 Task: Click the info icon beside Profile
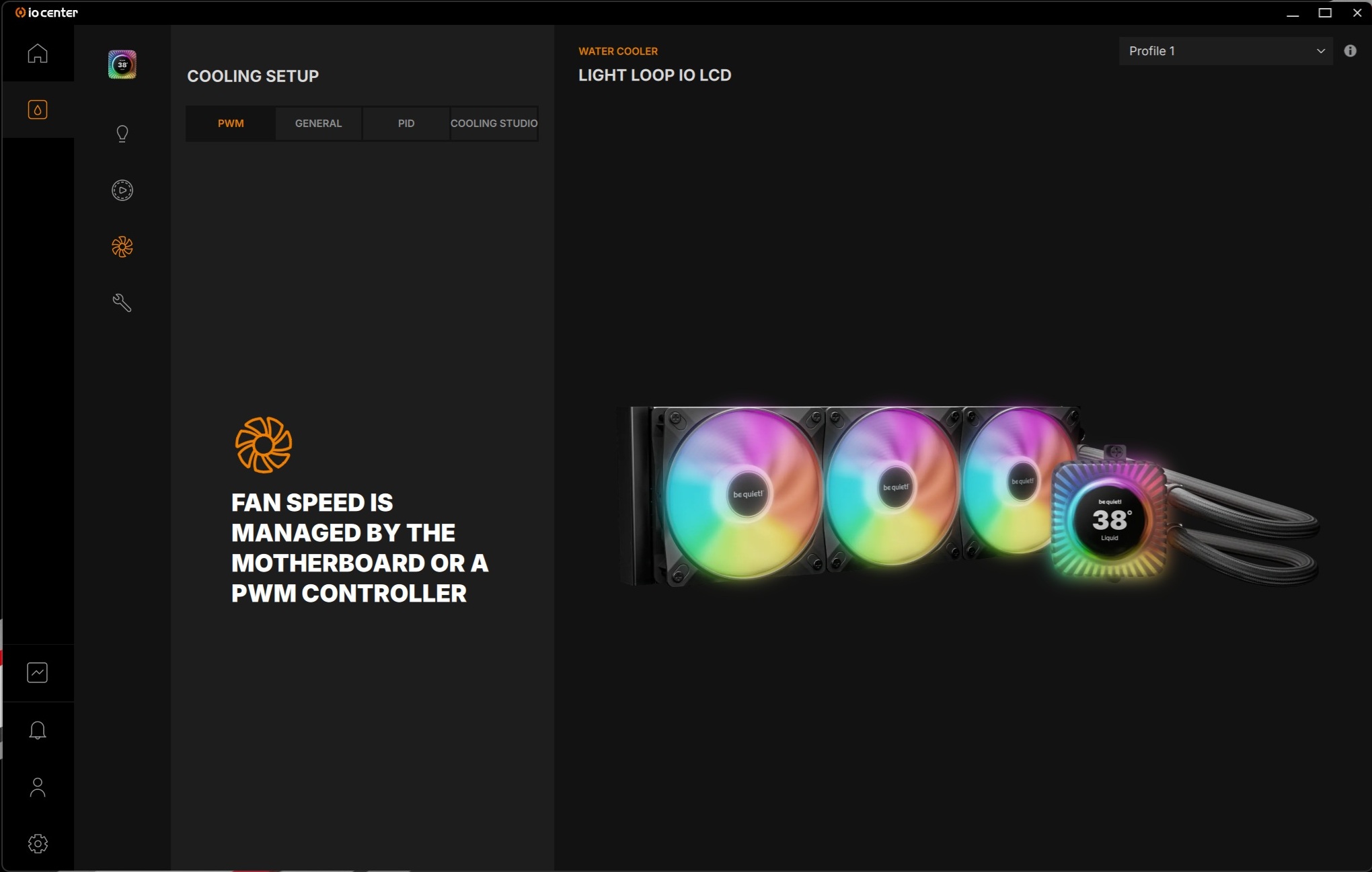(1350, 51)
